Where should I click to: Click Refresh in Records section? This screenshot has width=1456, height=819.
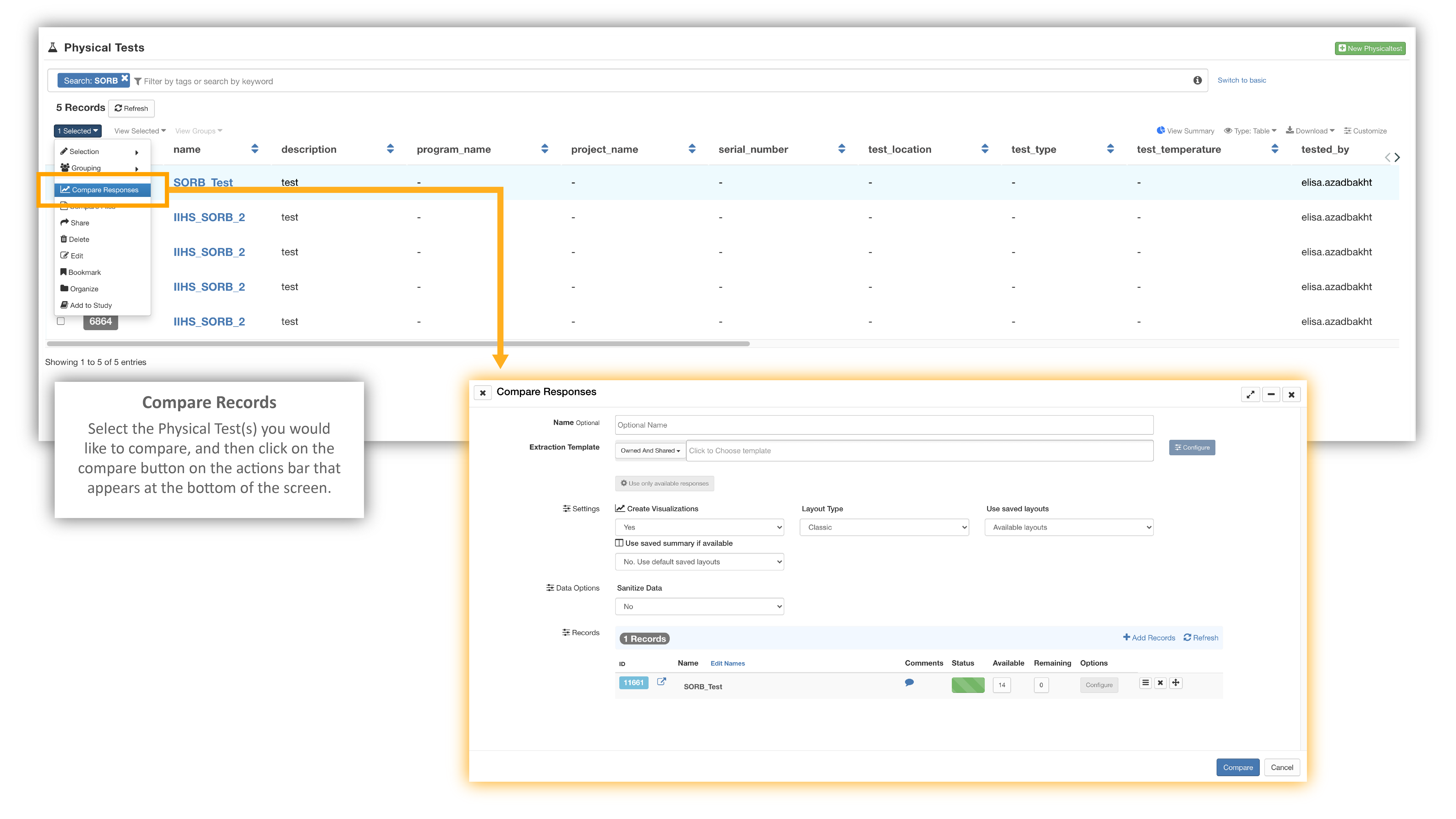(x=1201, y=638)
